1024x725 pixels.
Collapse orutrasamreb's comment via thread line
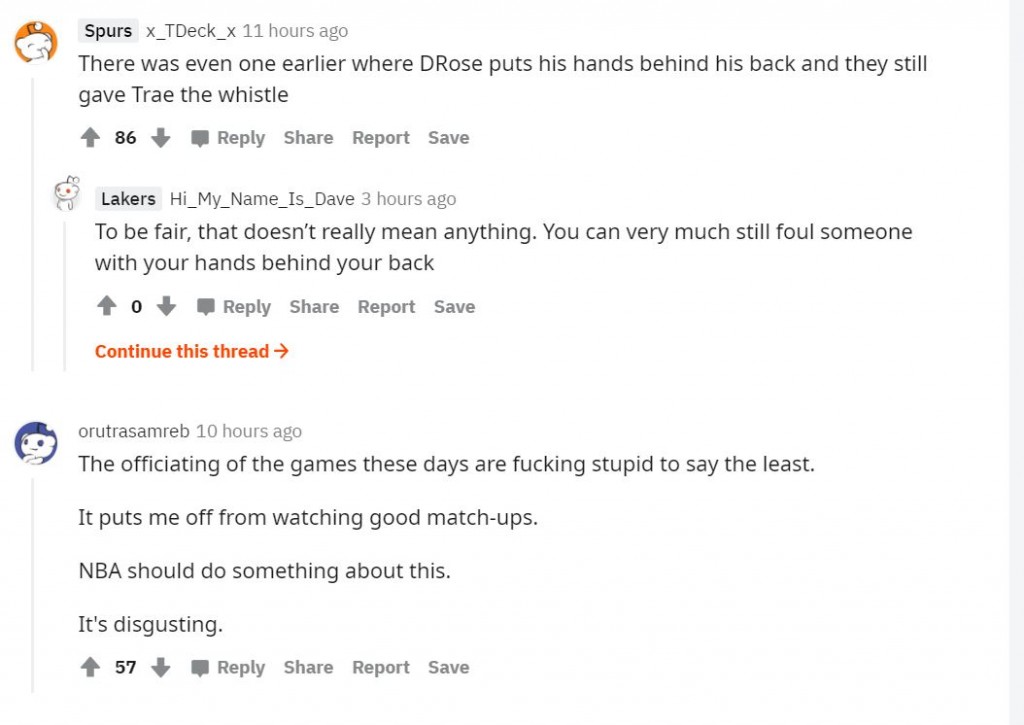pos(34,580)
